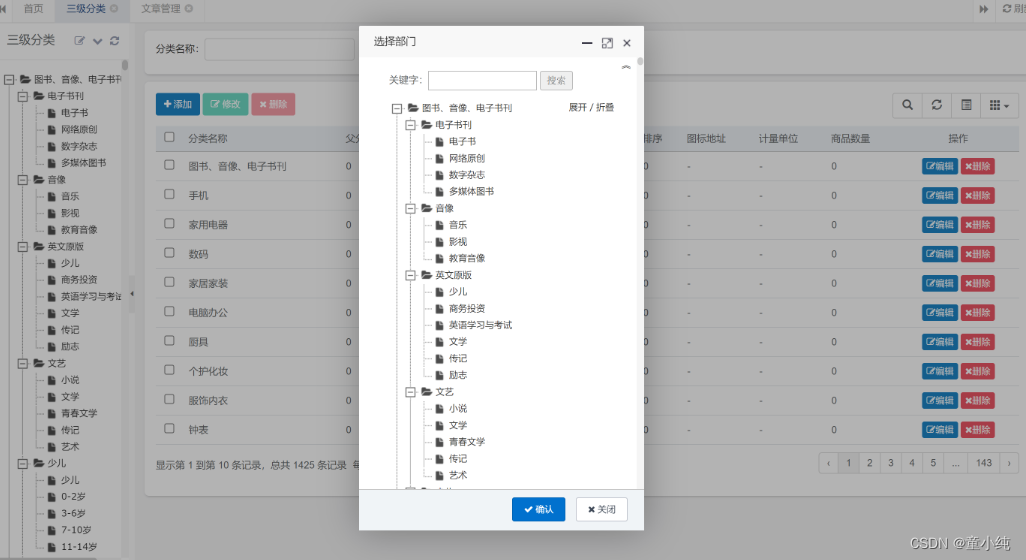Maximize the 选择部门 dialog

[607, 43]
